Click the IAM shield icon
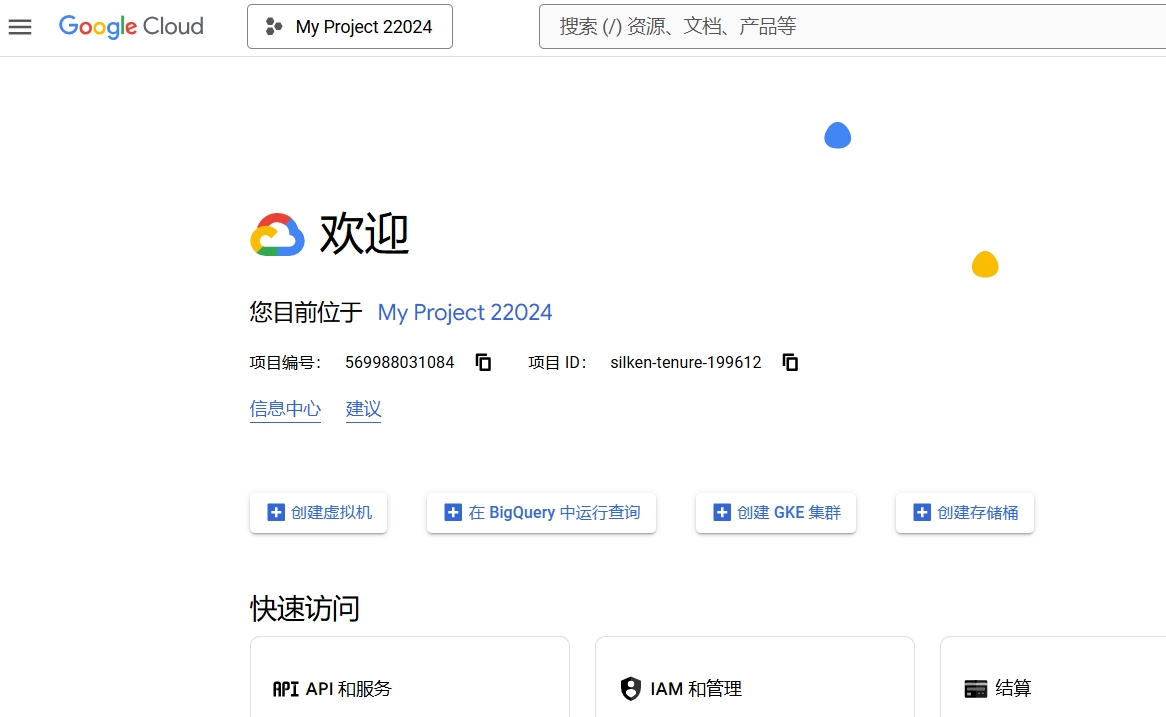 (x=630, y=689)
